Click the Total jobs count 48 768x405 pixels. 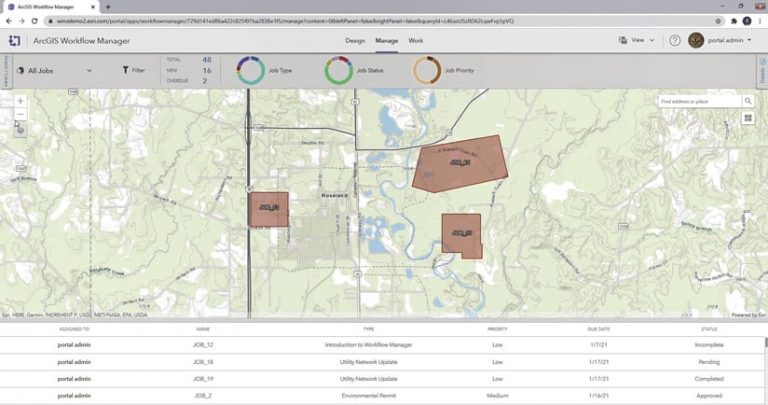207,60
